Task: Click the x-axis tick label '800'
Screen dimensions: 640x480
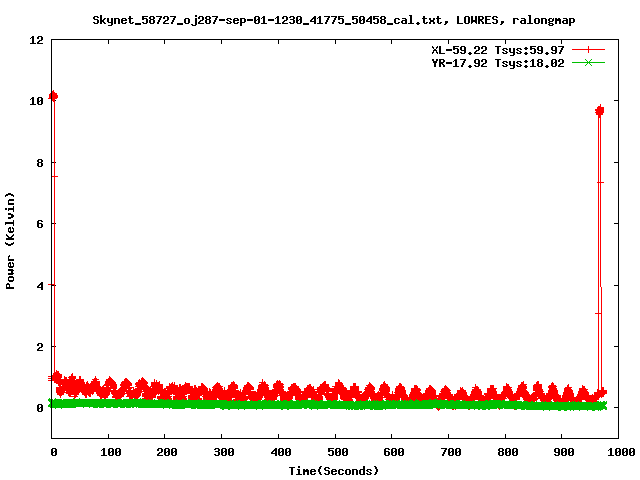Action: pos(507,452)
